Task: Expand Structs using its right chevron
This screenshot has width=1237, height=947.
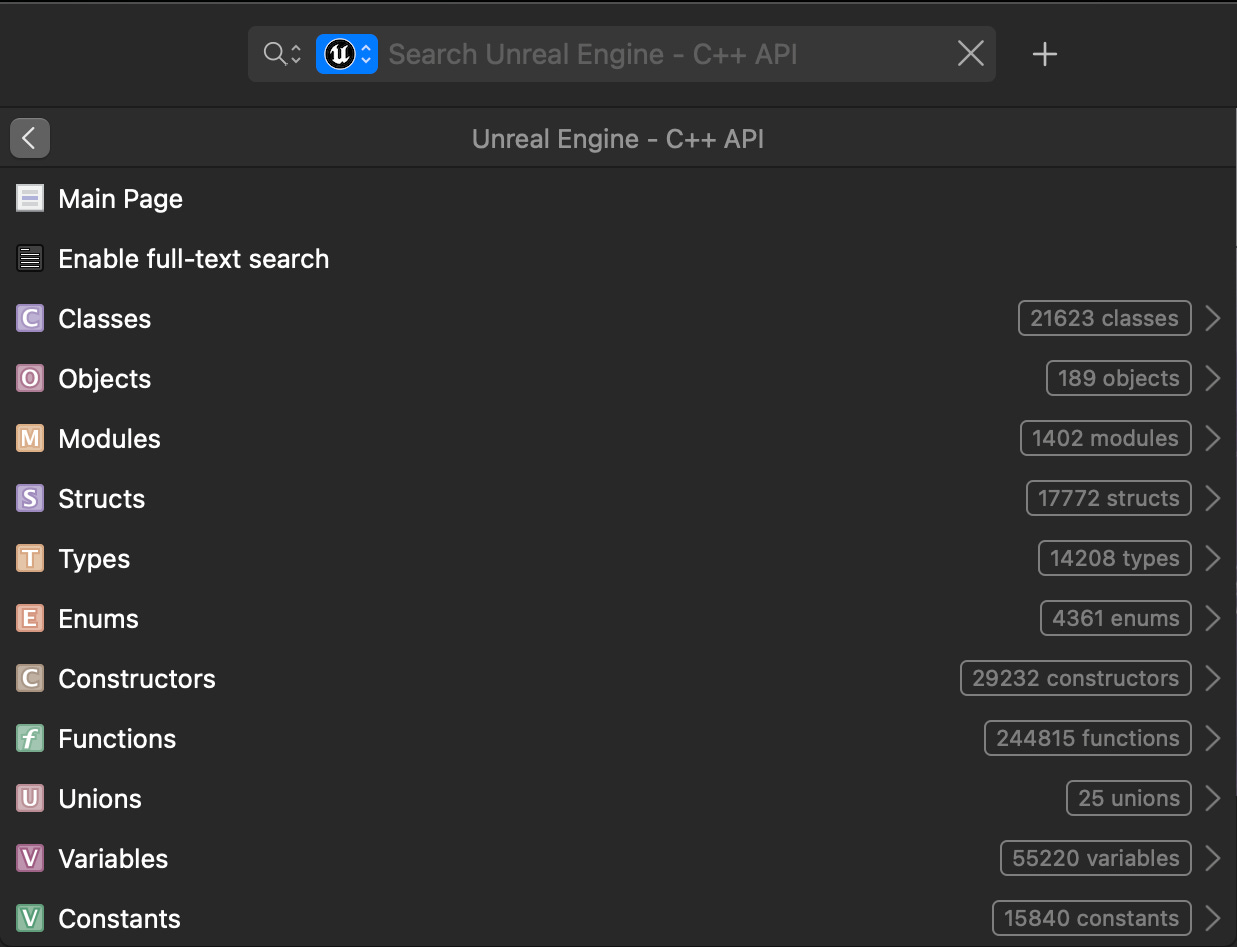Action: (1213, 499)
